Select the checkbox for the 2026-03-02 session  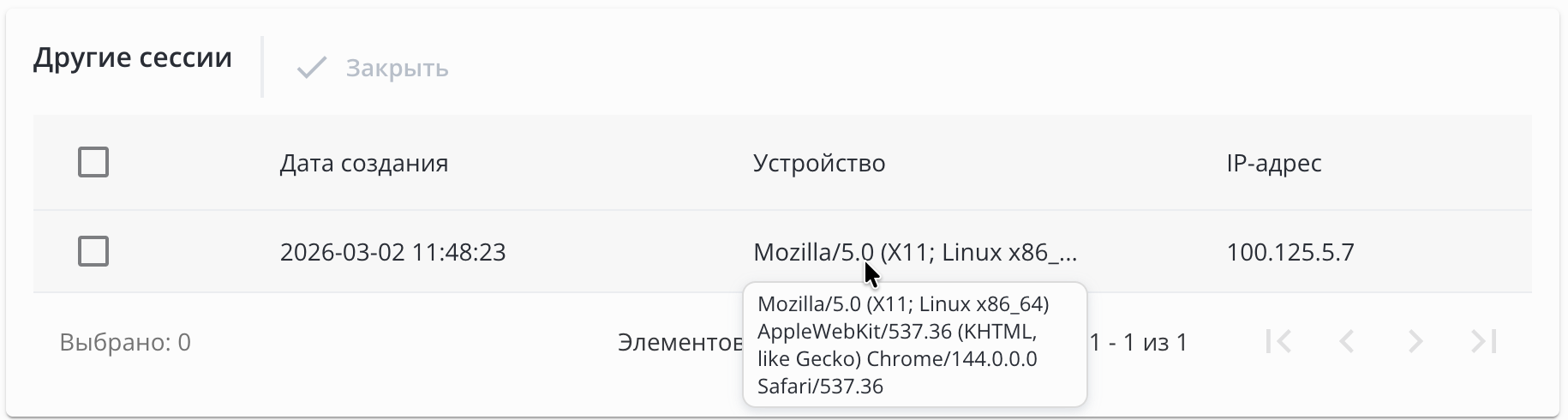coord(93,251)
